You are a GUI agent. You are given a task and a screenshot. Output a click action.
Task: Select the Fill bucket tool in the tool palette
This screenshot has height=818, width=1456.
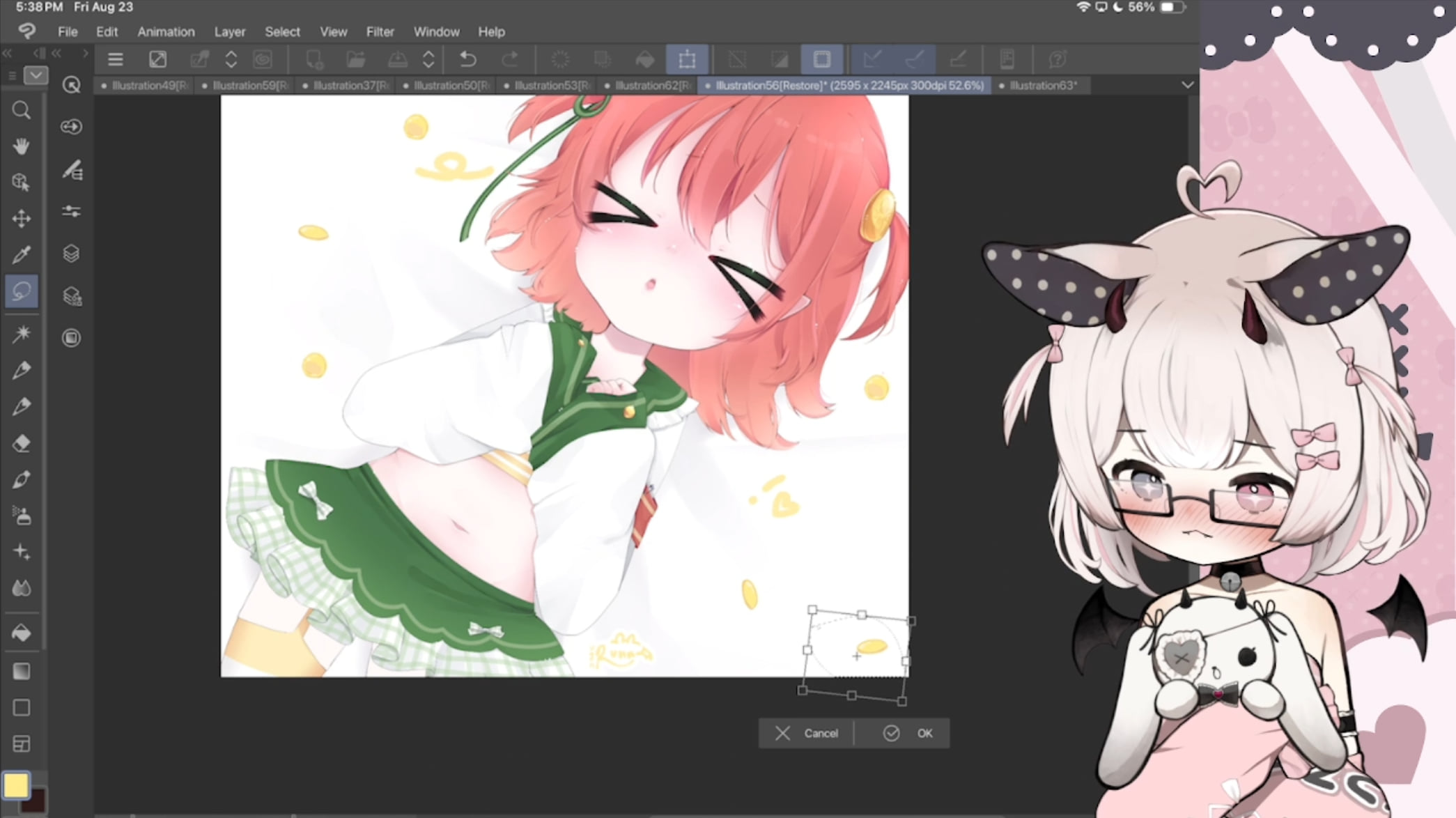click(22, 633)
